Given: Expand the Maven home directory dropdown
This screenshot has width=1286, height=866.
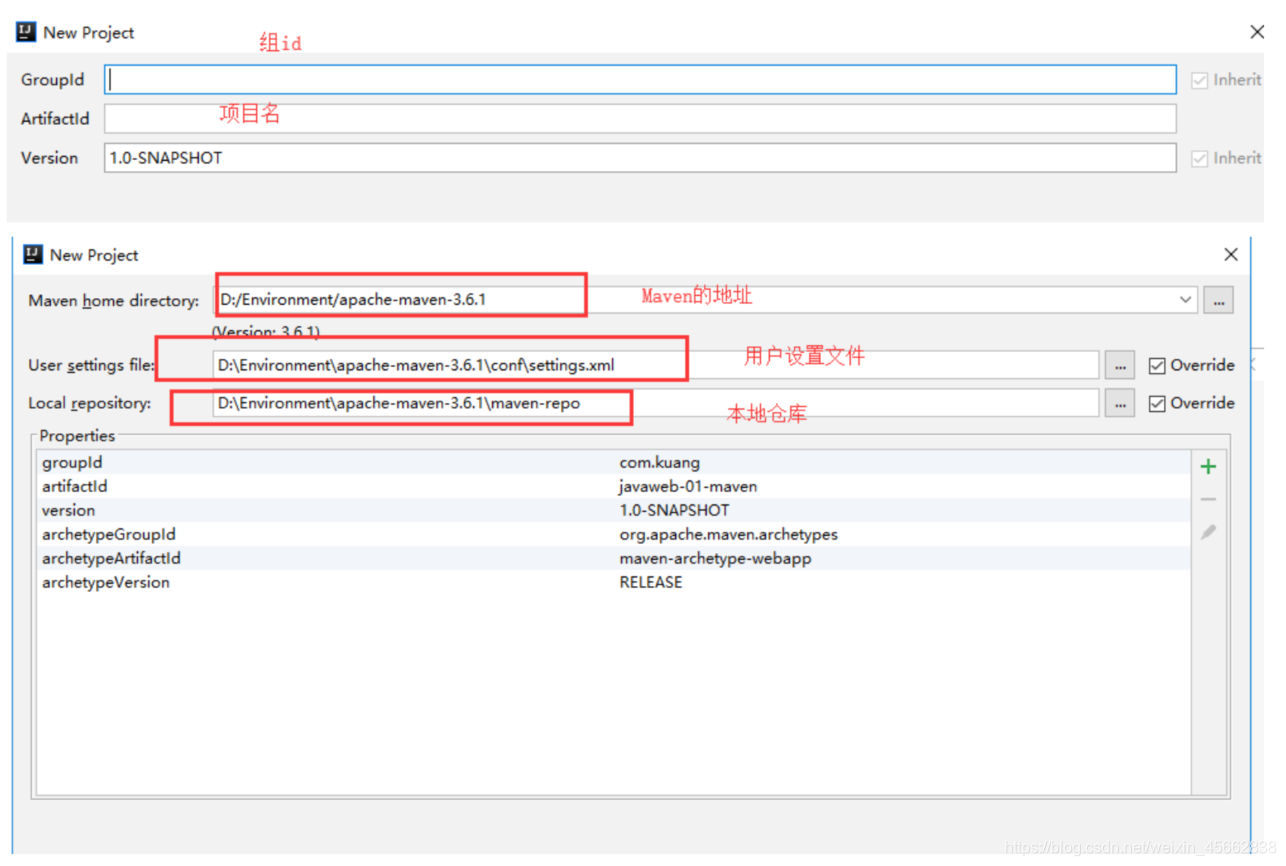Looking at the screenshot, I should point(1185,299).
